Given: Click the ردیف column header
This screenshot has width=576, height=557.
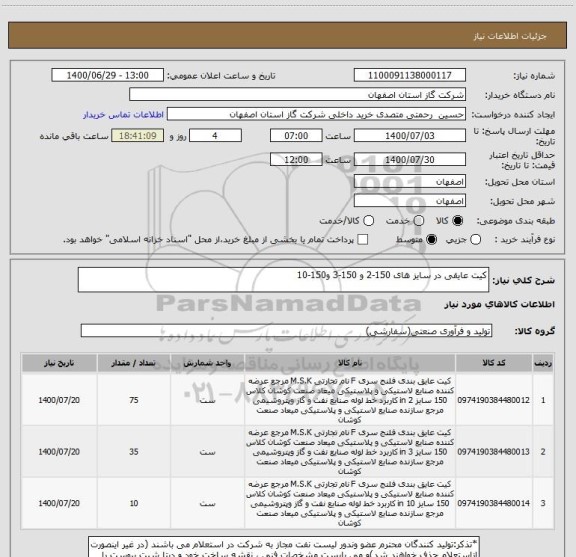Looking at the screenshot, I should coord(543,363).
